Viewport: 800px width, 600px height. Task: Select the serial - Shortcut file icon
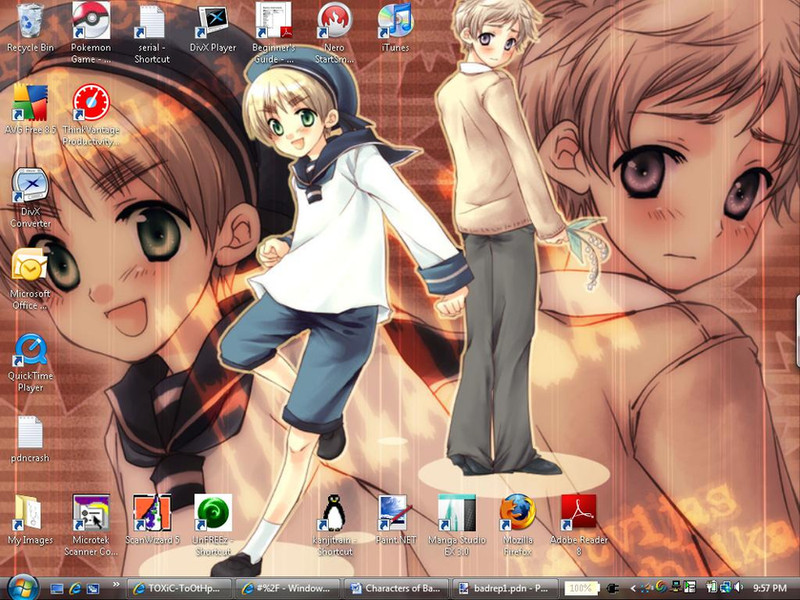click(151, 21)
